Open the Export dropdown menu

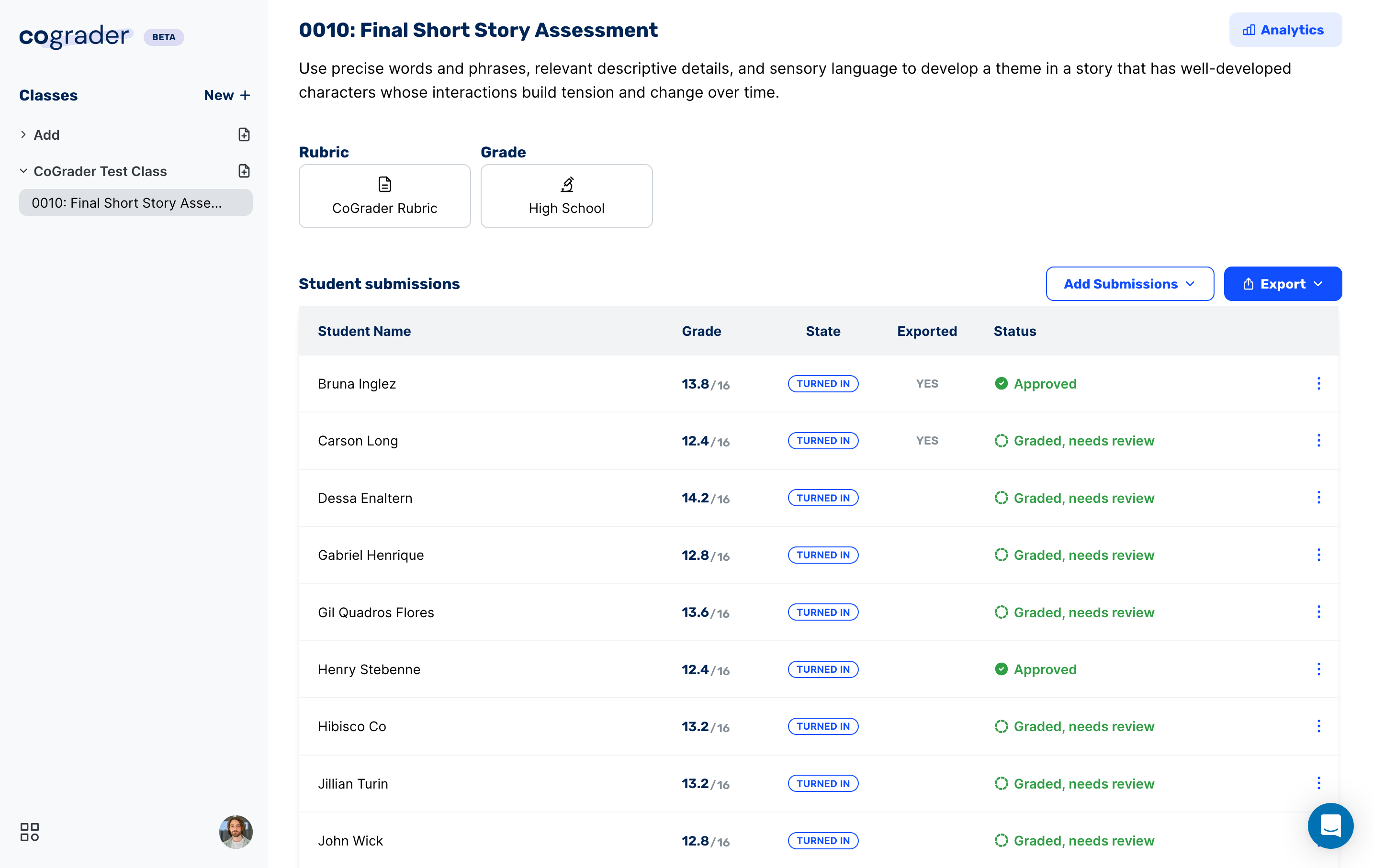click(x=1283, y=284)
